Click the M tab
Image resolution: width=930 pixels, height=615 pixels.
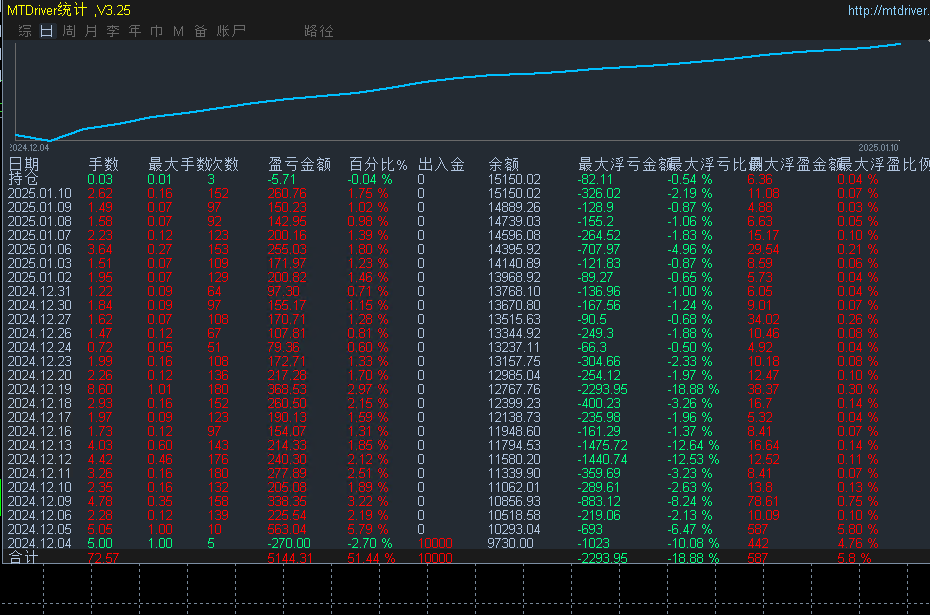pos(178,31)
